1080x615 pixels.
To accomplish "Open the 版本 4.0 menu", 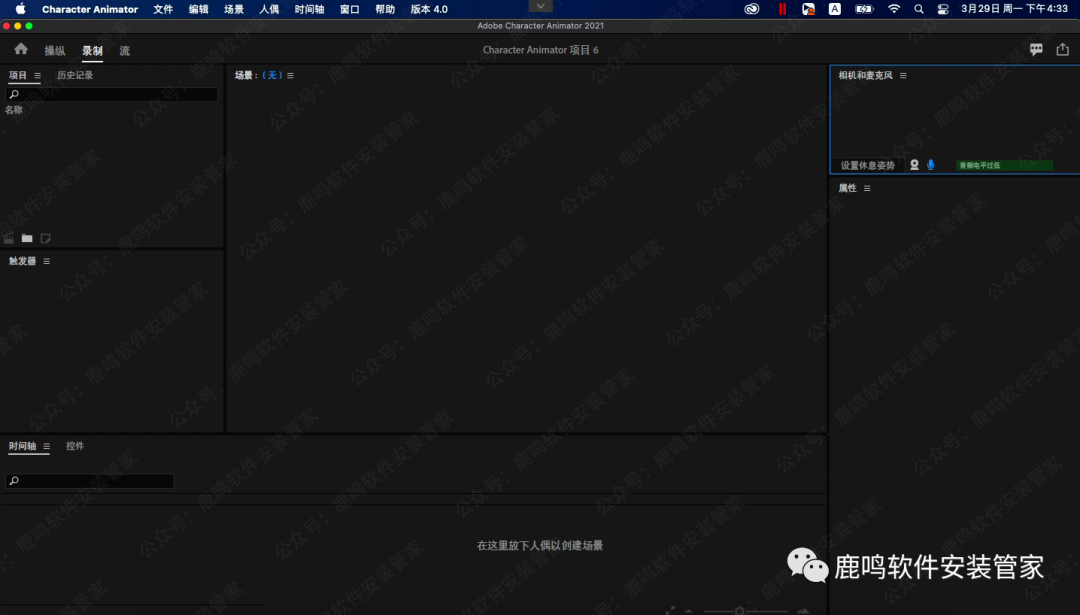I will pos(429,9).
